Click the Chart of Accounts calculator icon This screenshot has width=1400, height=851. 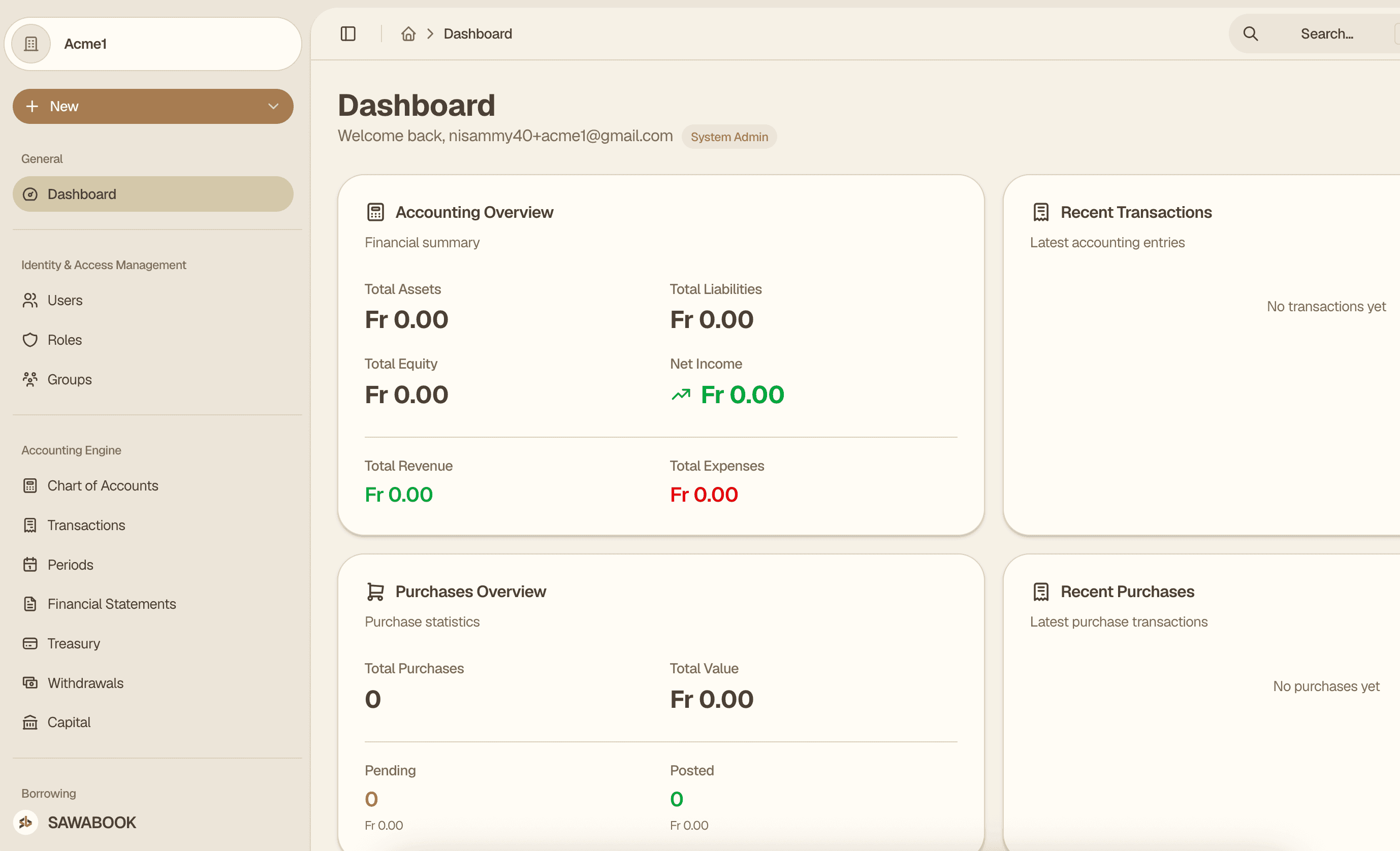pyautogui.click(x=30, y=486)
